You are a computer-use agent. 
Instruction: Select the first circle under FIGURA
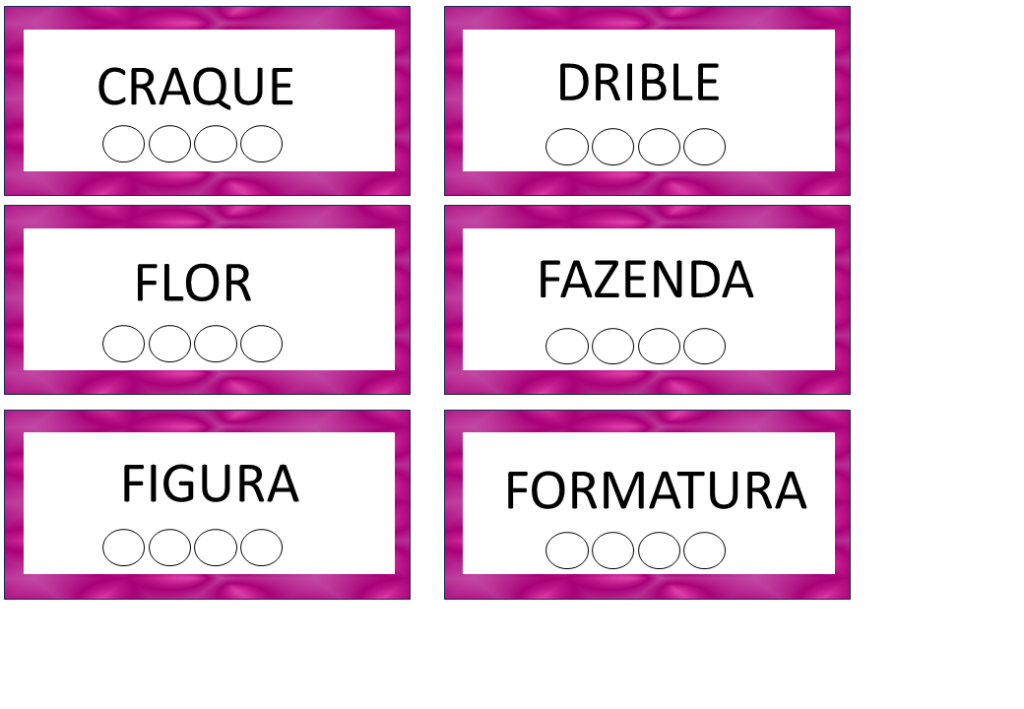[x=124, y=547]
